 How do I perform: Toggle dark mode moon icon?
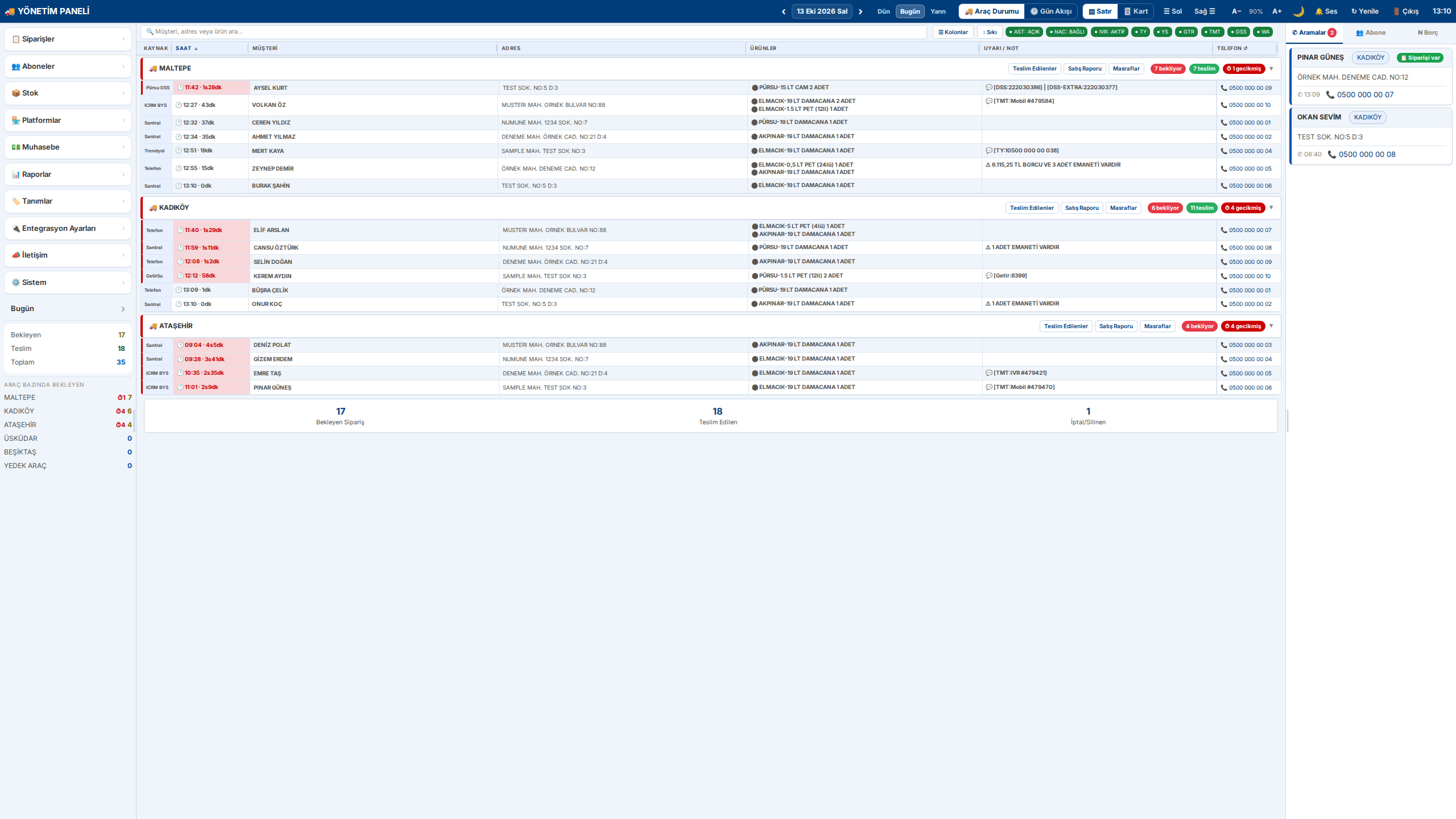[1298, 11]
